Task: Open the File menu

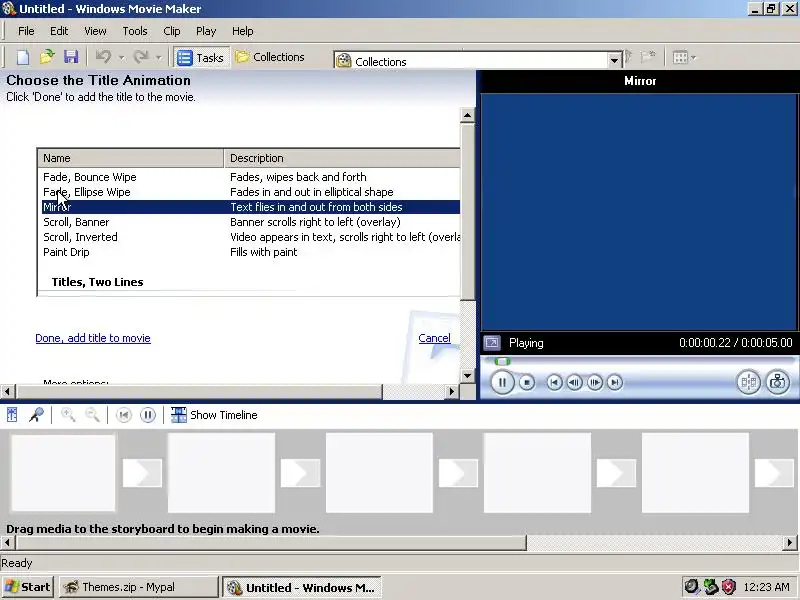Action: click(x=26, y=31)
